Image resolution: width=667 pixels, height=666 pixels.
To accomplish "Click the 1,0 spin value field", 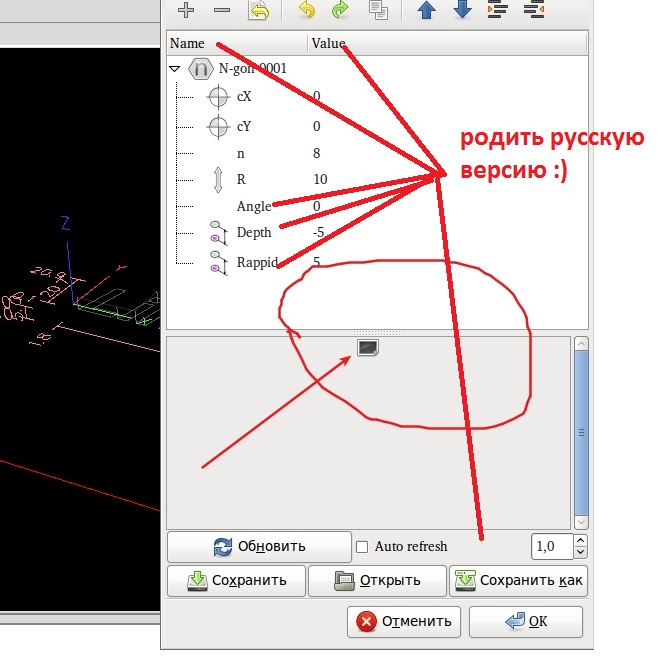I will tap(552, 546).
